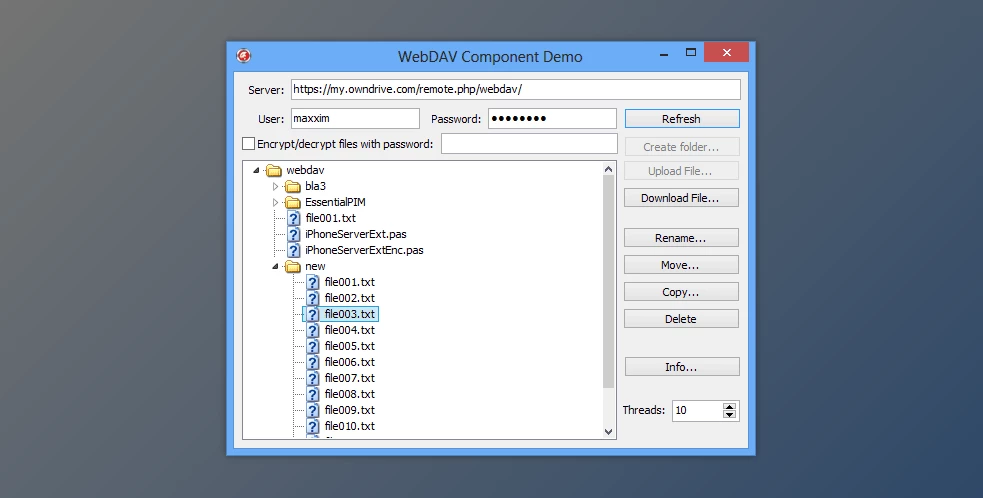This screenshot has width=983, height=498.
Task: Click the tree scrollbar up arrow
Action: 608,169
